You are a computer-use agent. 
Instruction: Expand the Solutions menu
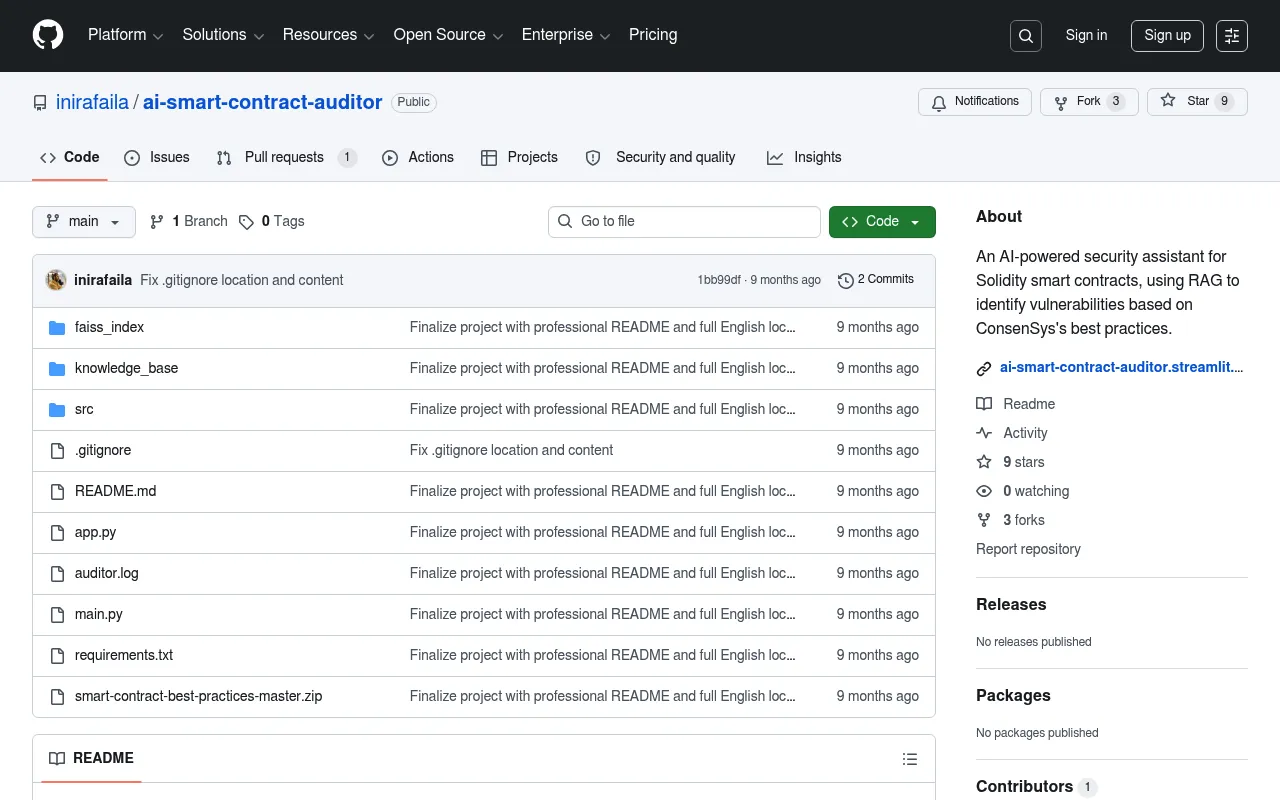coord(223,35)
